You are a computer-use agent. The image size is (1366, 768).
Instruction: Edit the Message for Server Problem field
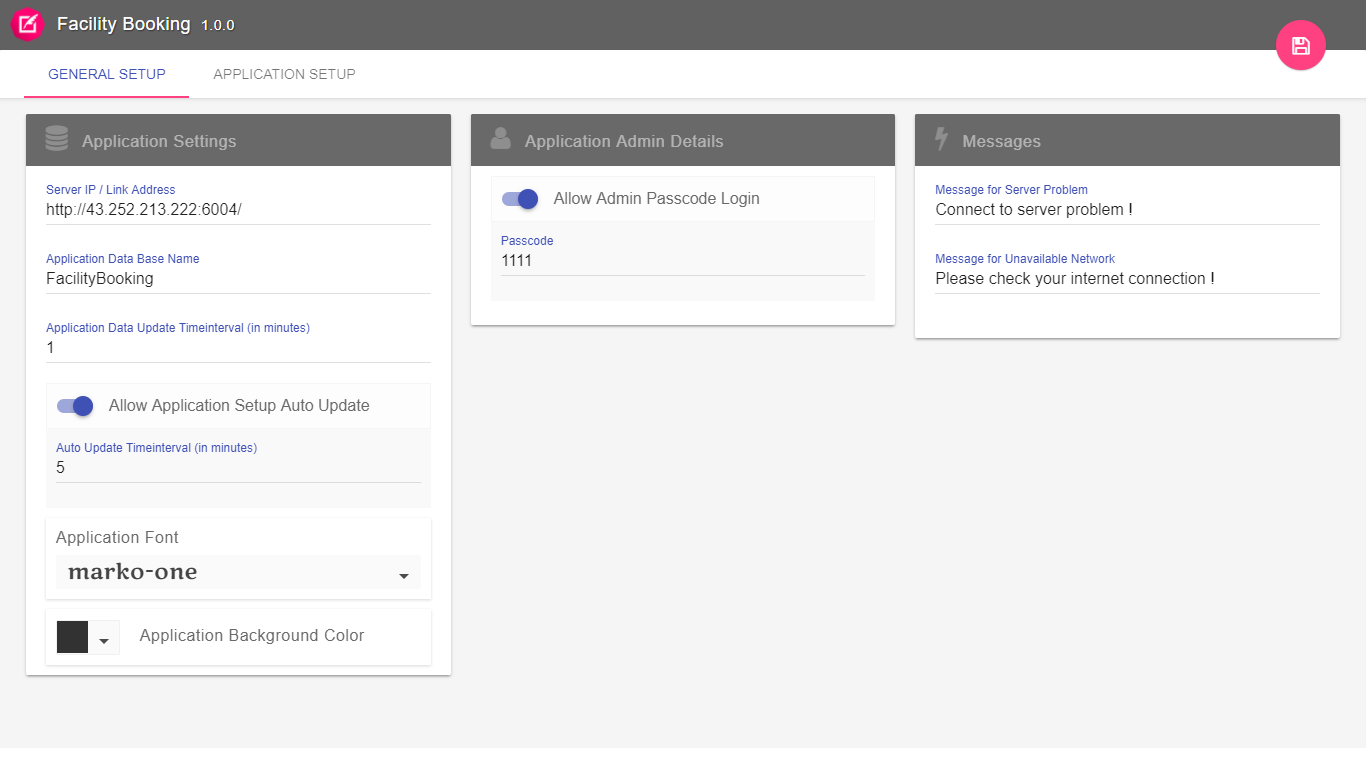[1127, 210]
